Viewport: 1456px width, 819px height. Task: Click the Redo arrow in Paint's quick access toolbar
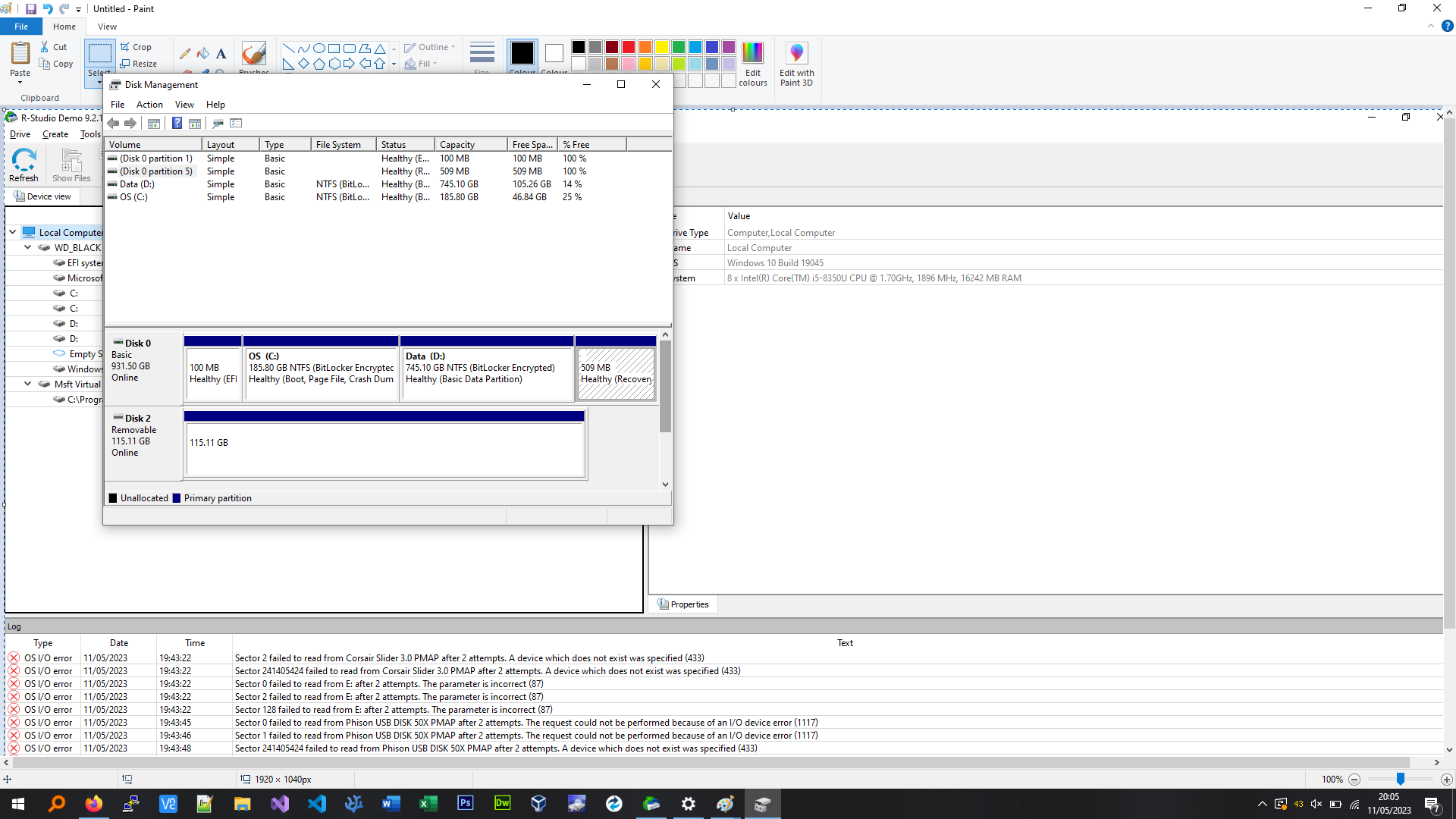(64, 9)
